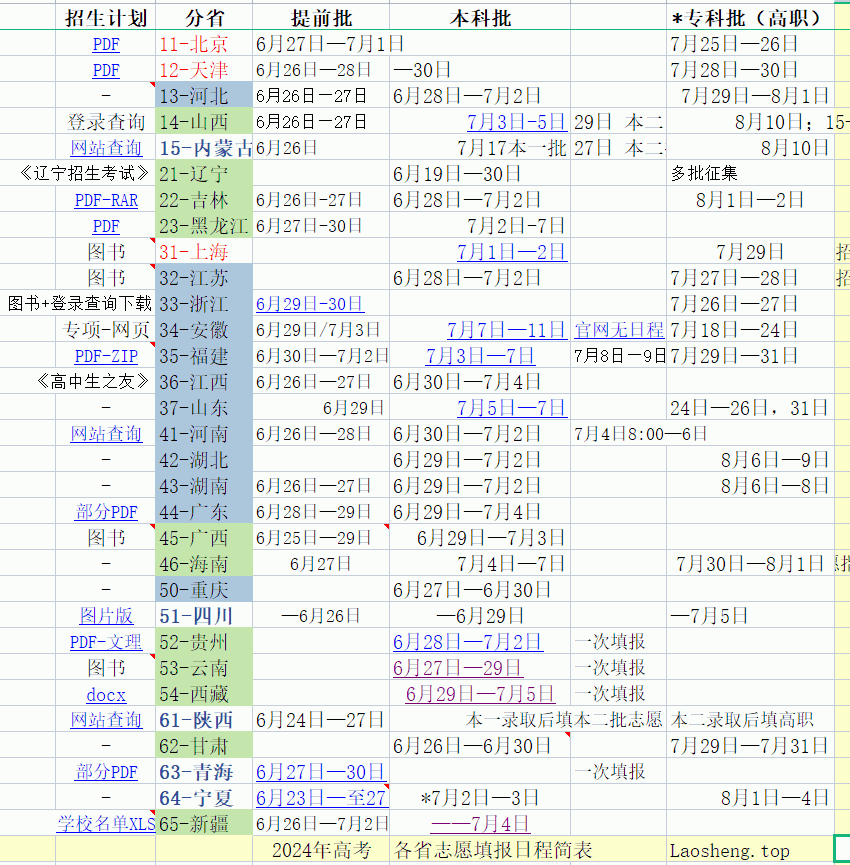This screenshot has width=850, height=865.
Task: Open the 学校名单XLS link for 65-新疆
Action: [x=106, y=824]
